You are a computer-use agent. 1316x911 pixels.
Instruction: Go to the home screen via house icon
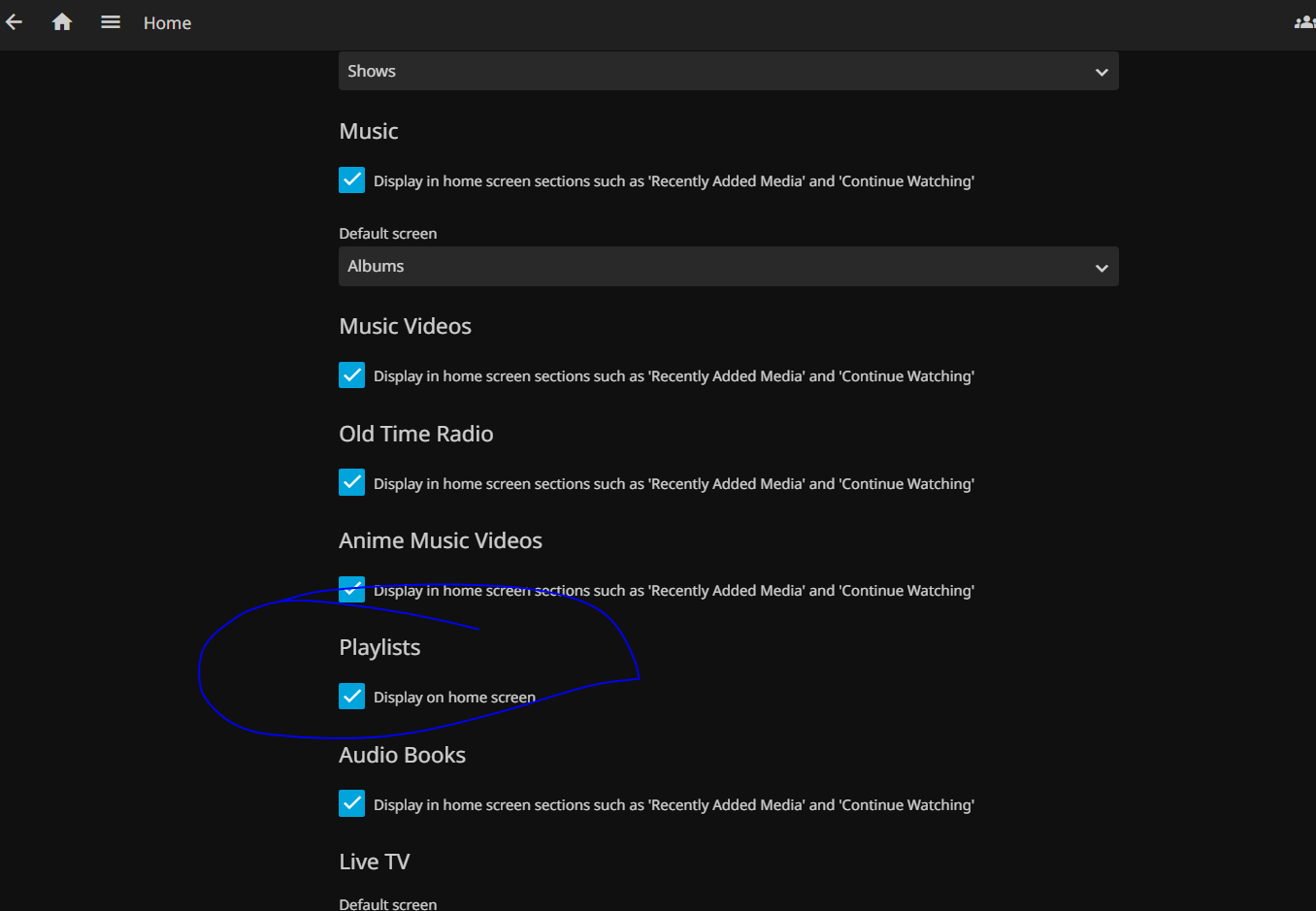[x=62, y=22]
